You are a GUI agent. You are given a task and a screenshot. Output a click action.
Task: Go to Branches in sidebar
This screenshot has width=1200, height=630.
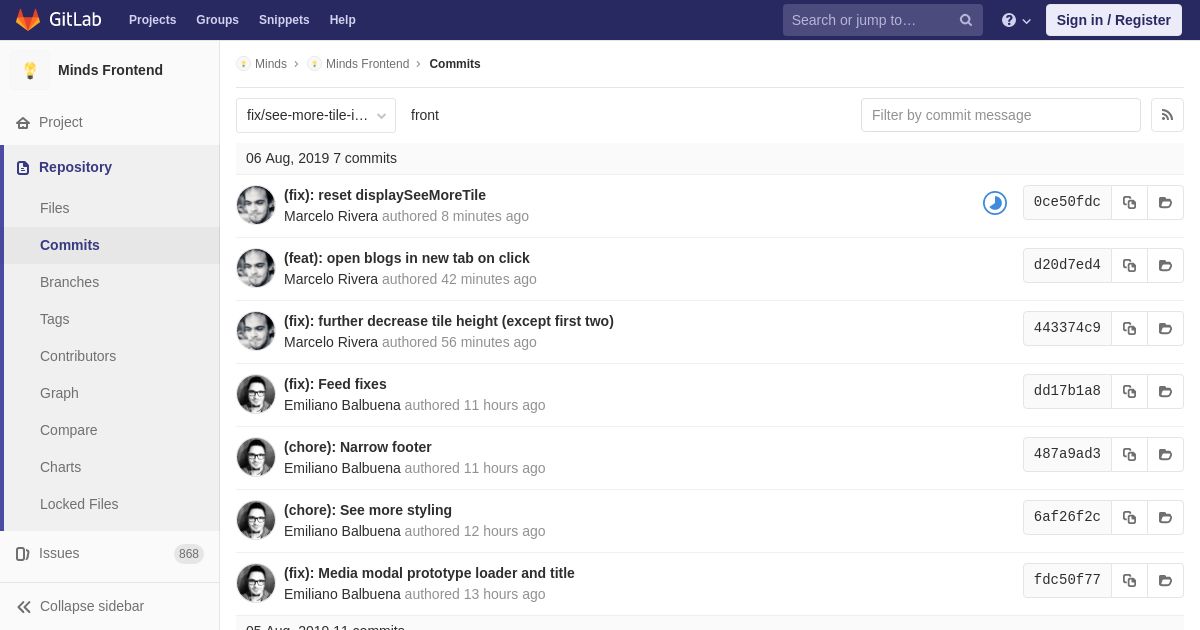pyautogui.click(x=69, y=282)
